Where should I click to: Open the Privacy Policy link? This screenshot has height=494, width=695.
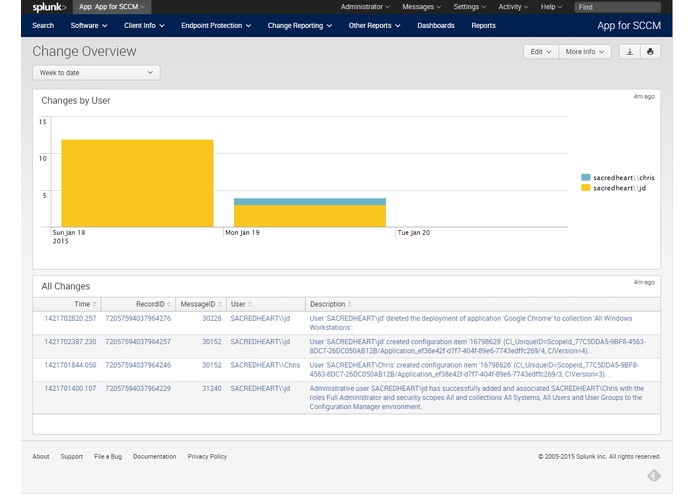[207, 456]
